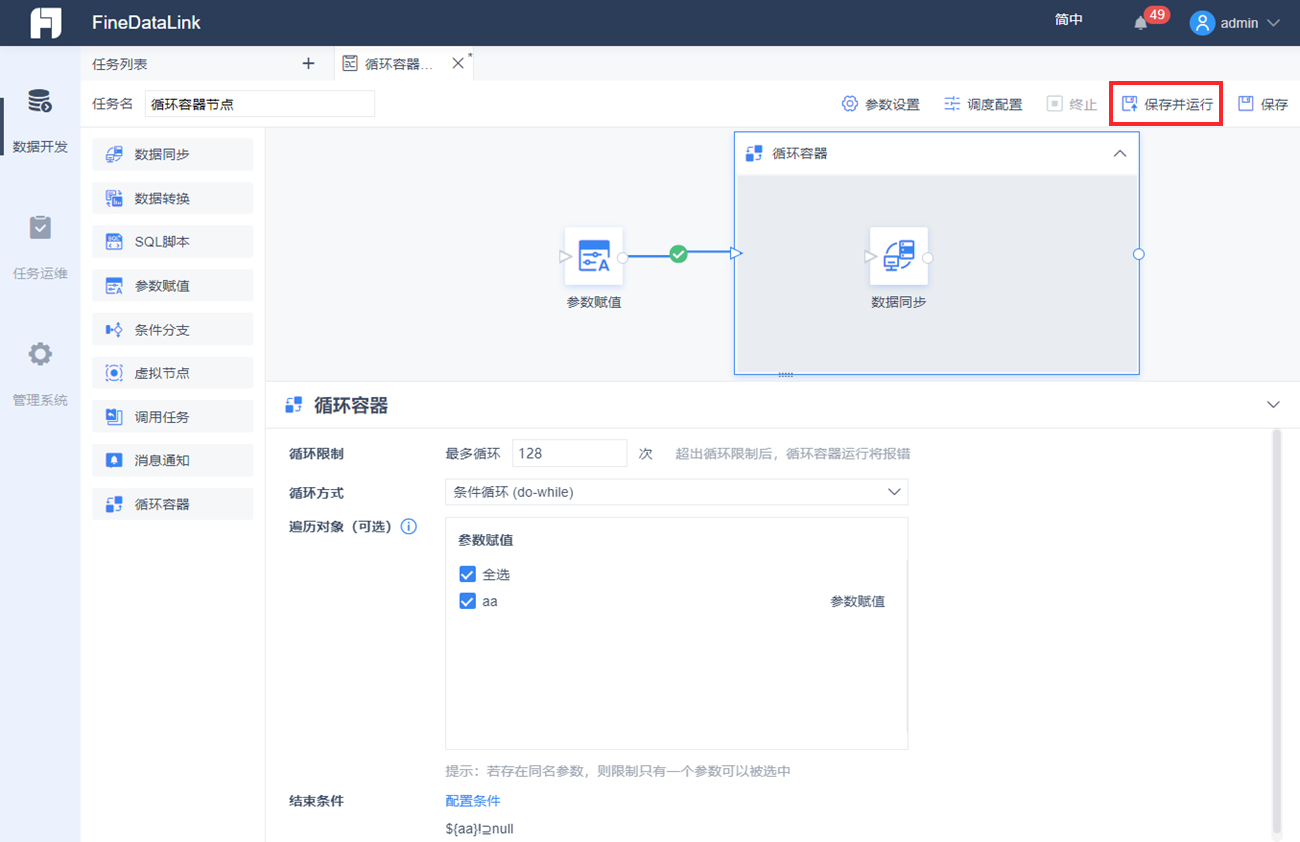
Task: Open 参数设置 in toolbar
Action: [x=880, y=104]
